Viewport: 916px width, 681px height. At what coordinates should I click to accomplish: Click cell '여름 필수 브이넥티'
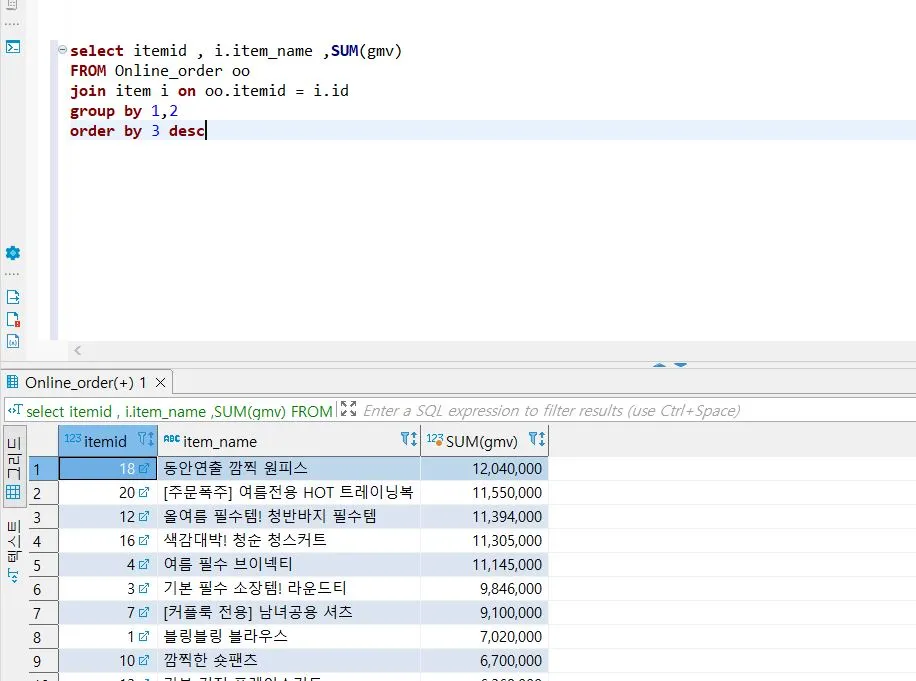tap(289, 564)
